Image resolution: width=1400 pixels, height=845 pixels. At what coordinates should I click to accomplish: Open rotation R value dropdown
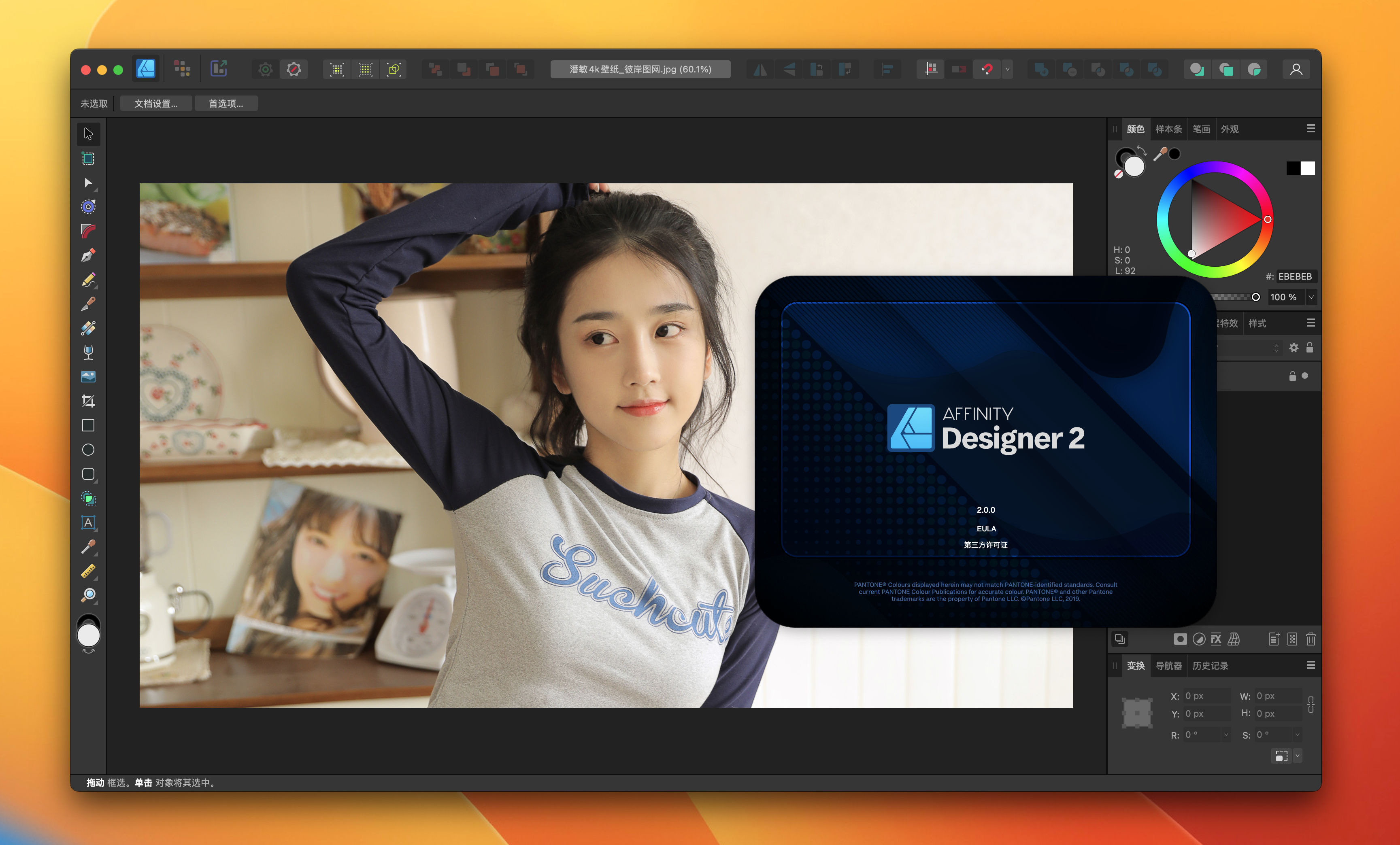click(x=1226, y=734)
